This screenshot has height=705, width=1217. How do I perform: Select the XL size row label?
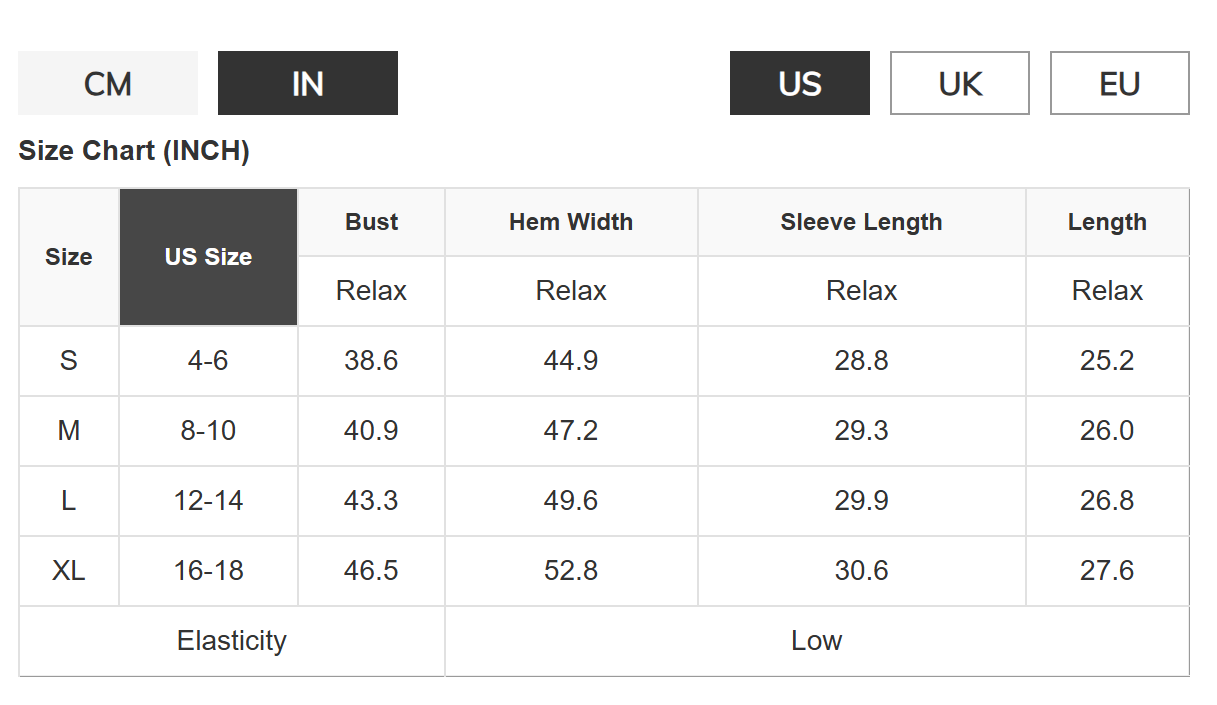pyautogui.click(x=69, y=570)
